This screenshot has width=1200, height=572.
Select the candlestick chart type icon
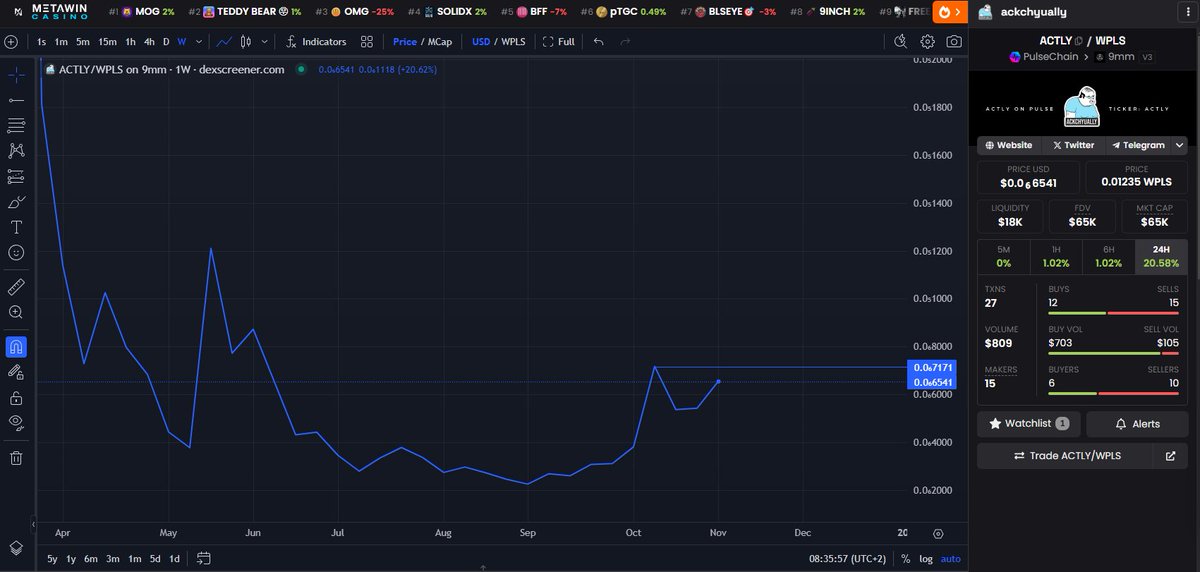click(x=248, y=42)
